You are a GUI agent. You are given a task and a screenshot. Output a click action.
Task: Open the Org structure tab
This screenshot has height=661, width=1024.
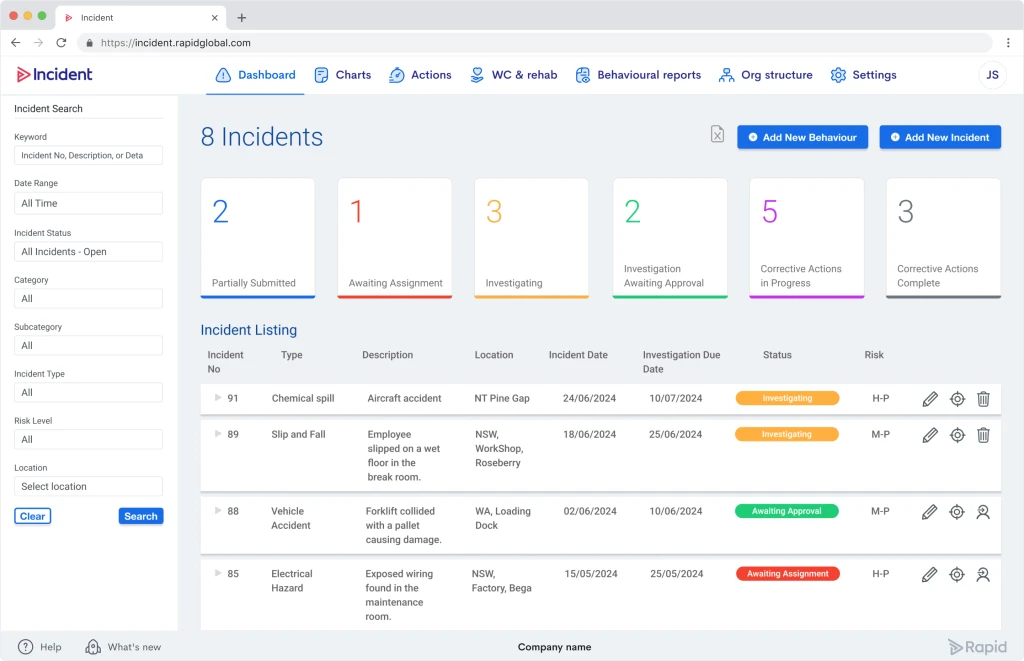pyautogui.click(x=765, y=75)
